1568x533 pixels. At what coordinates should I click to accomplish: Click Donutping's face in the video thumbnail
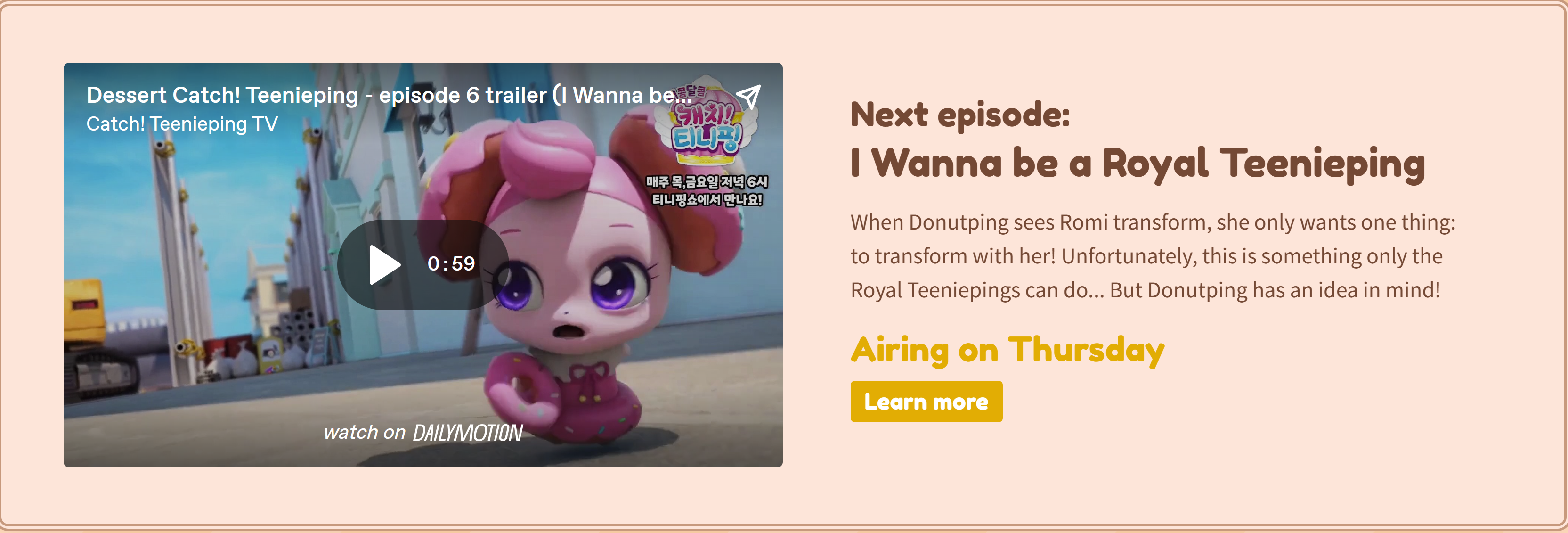578,274
